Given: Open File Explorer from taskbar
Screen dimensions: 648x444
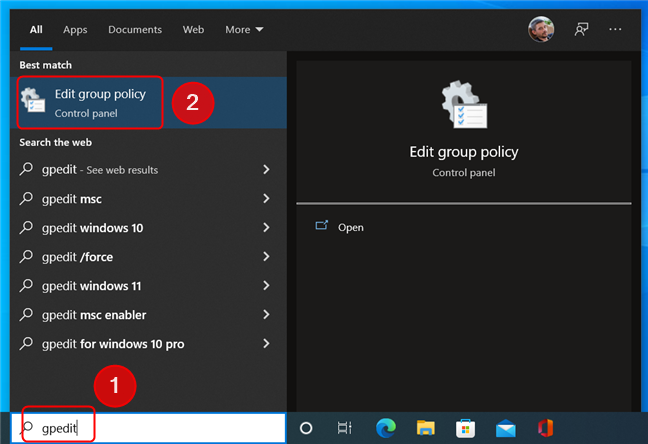Looking at the screenshot, I should click(x=426, y=428).
